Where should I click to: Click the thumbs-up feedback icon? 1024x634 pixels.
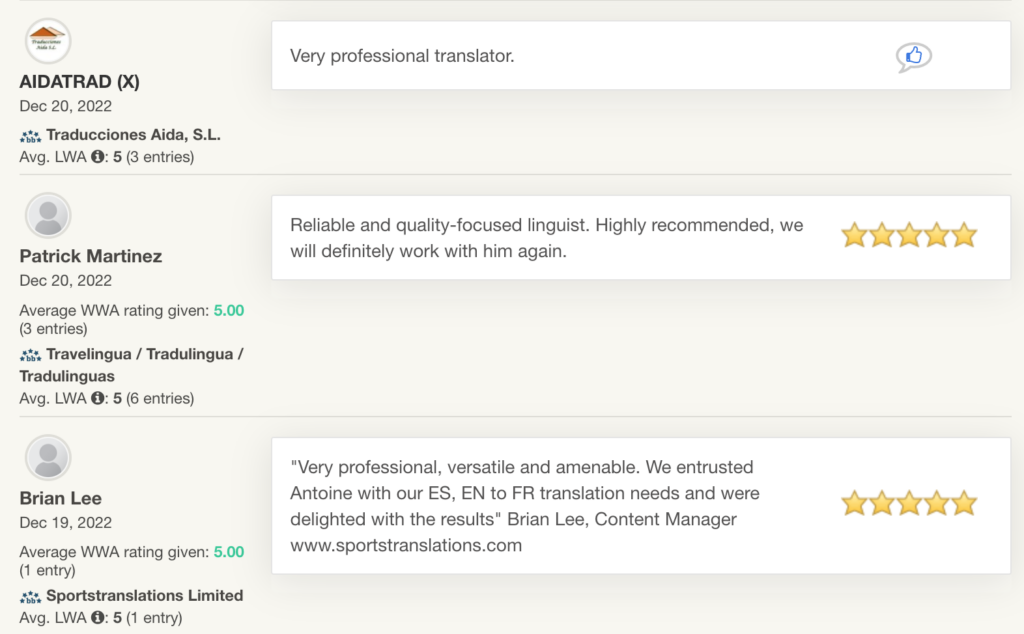pyautogui.click(x=913, y=57)
